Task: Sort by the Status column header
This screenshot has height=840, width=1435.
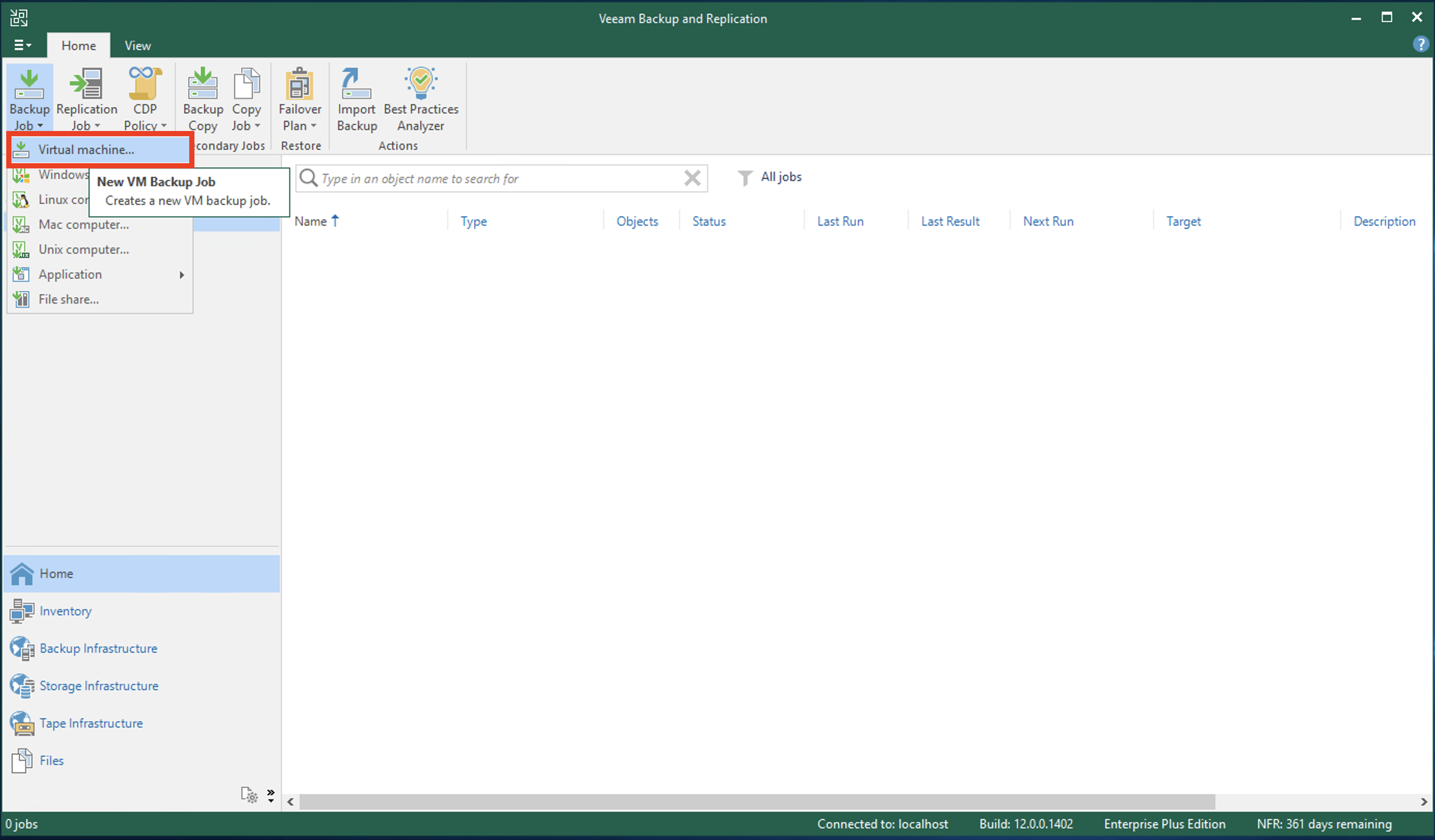Action: click(x=709, y=221)
